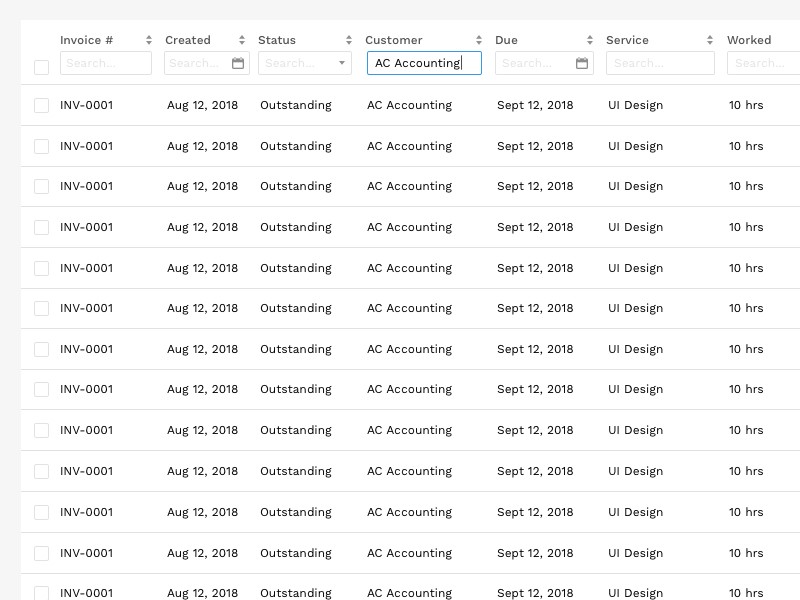Open the Created filter calendar picker
Screen dimensions: 800x600
click(238, 63)
